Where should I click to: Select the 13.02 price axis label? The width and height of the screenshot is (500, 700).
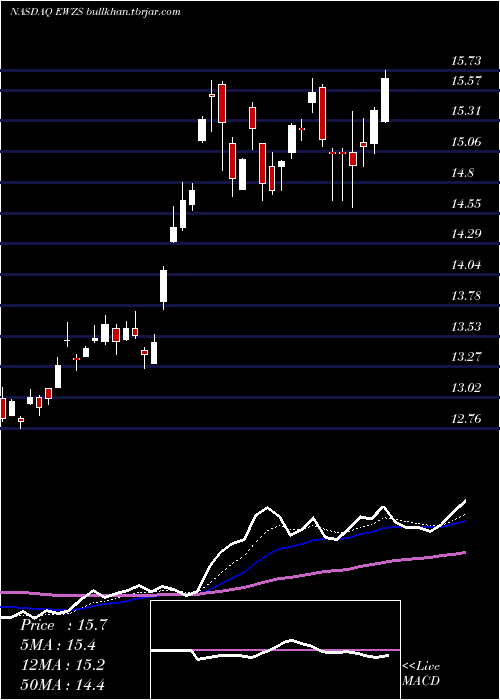(466, 388)
